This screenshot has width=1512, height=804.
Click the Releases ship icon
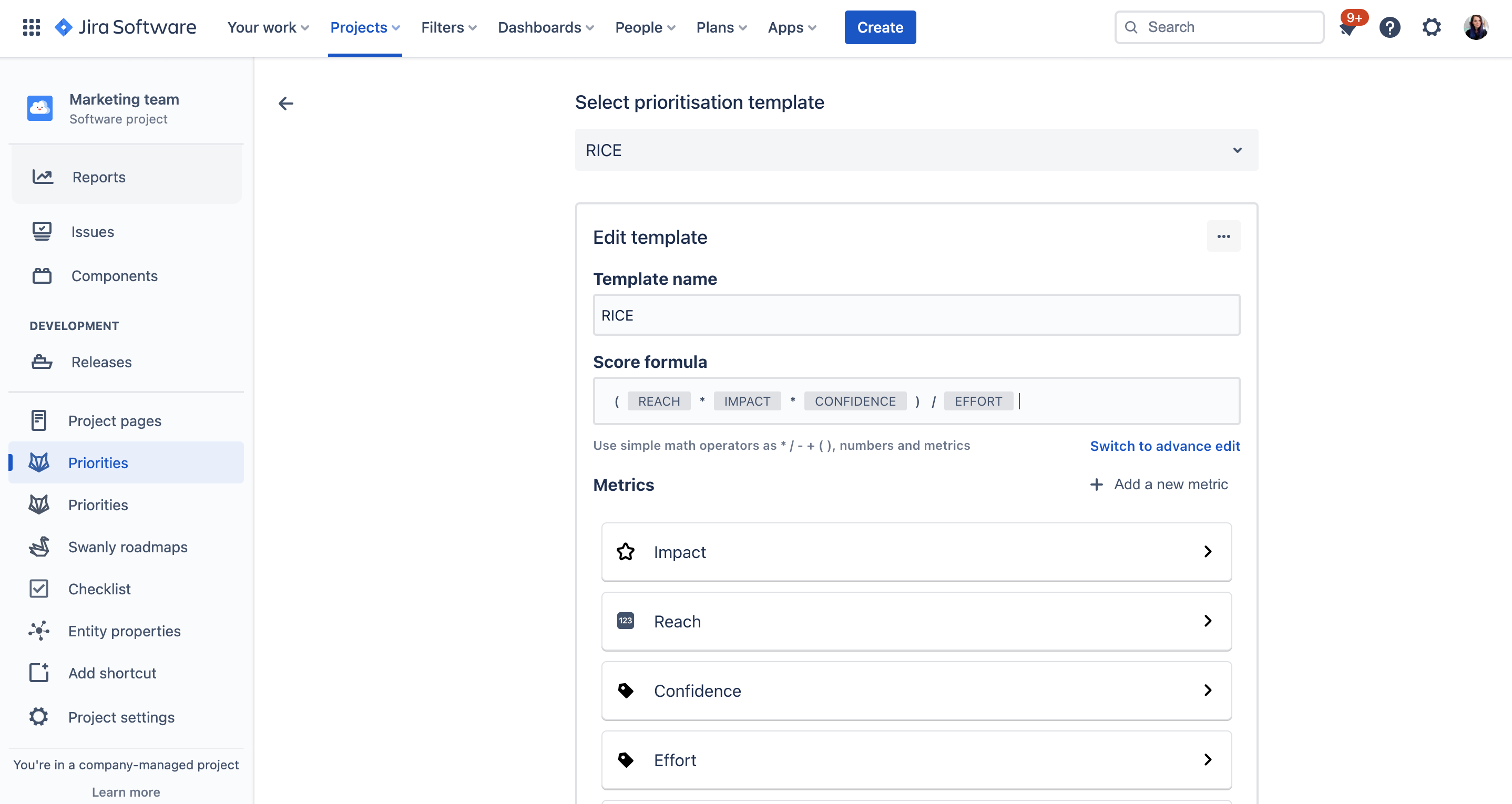(42, 362)
